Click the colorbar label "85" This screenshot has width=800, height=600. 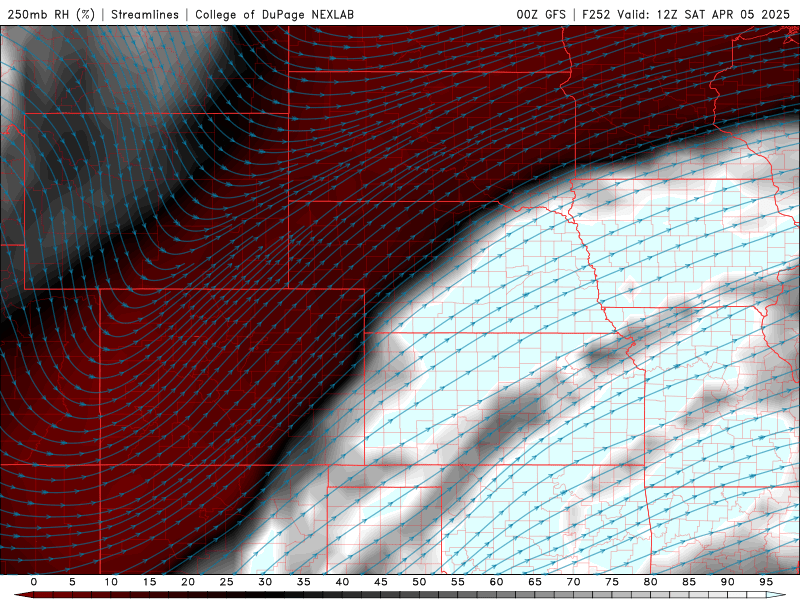point(689,582)
